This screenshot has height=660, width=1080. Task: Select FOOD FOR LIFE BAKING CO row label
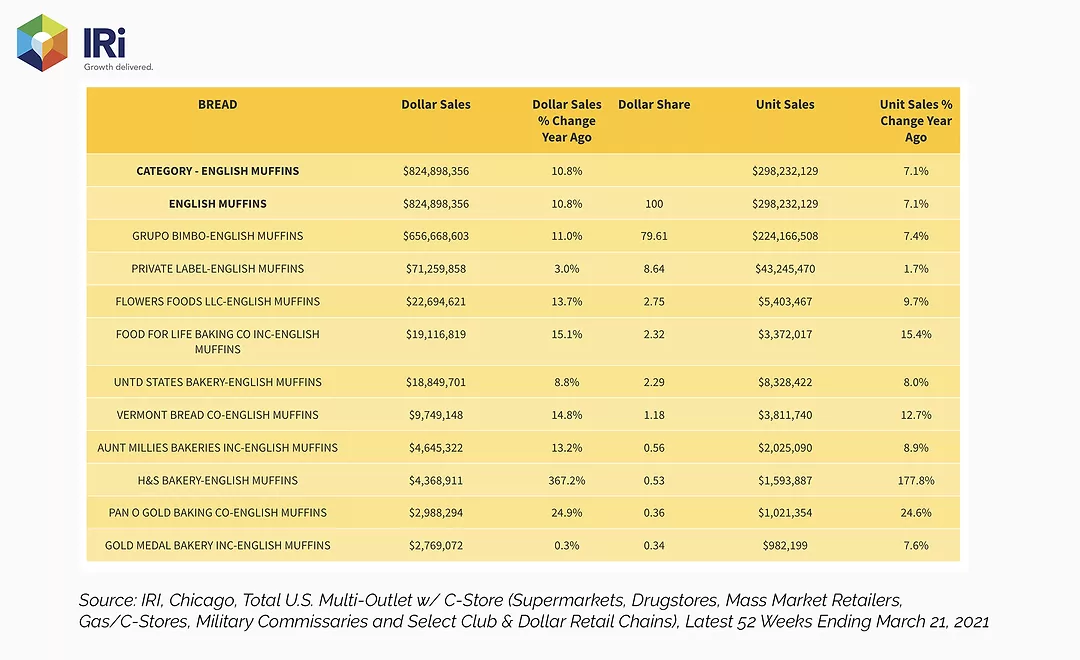click(218, 342)
